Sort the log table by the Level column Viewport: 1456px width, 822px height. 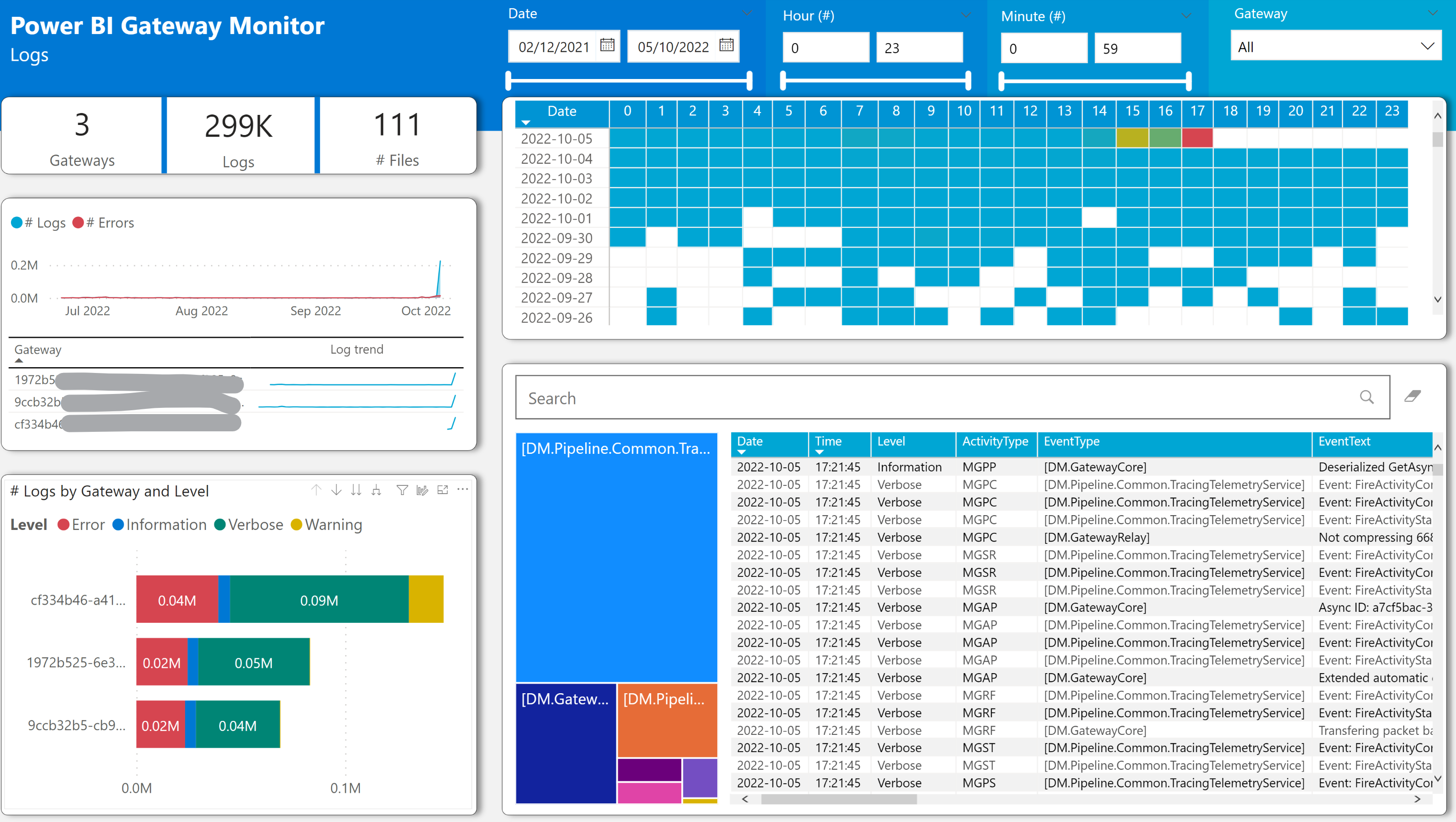coord(891,442)
